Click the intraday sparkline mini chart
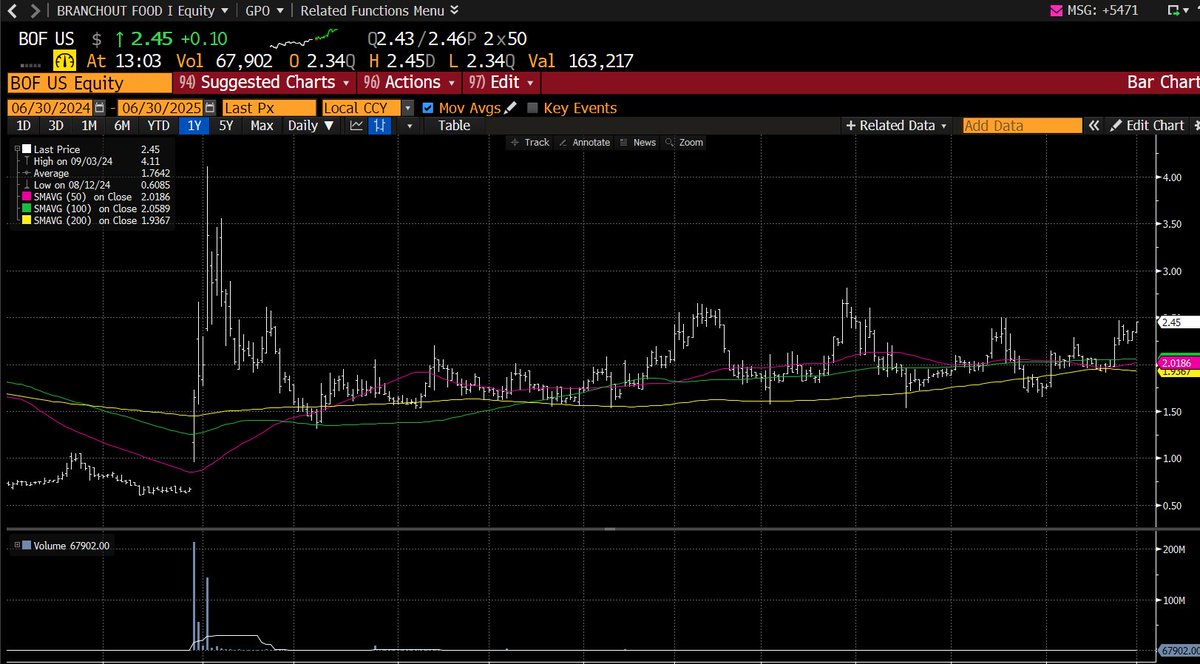This screenshot has height=664, width=1200. (306, 39)
